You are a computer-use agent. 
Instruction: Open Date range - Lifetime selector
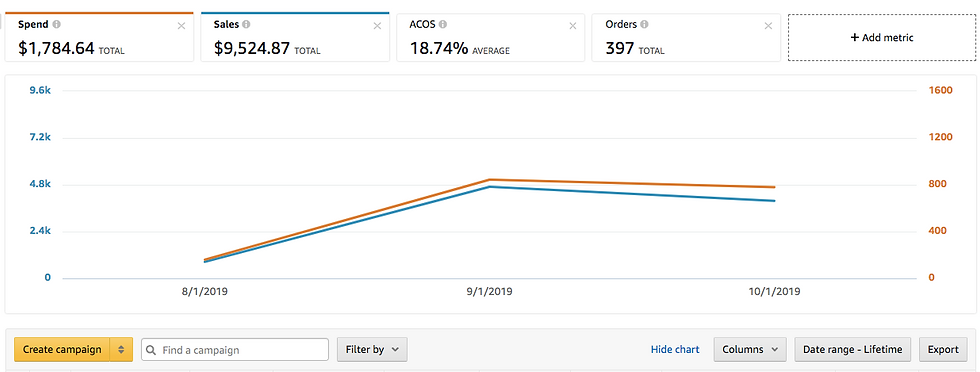(x=852, y=349)
